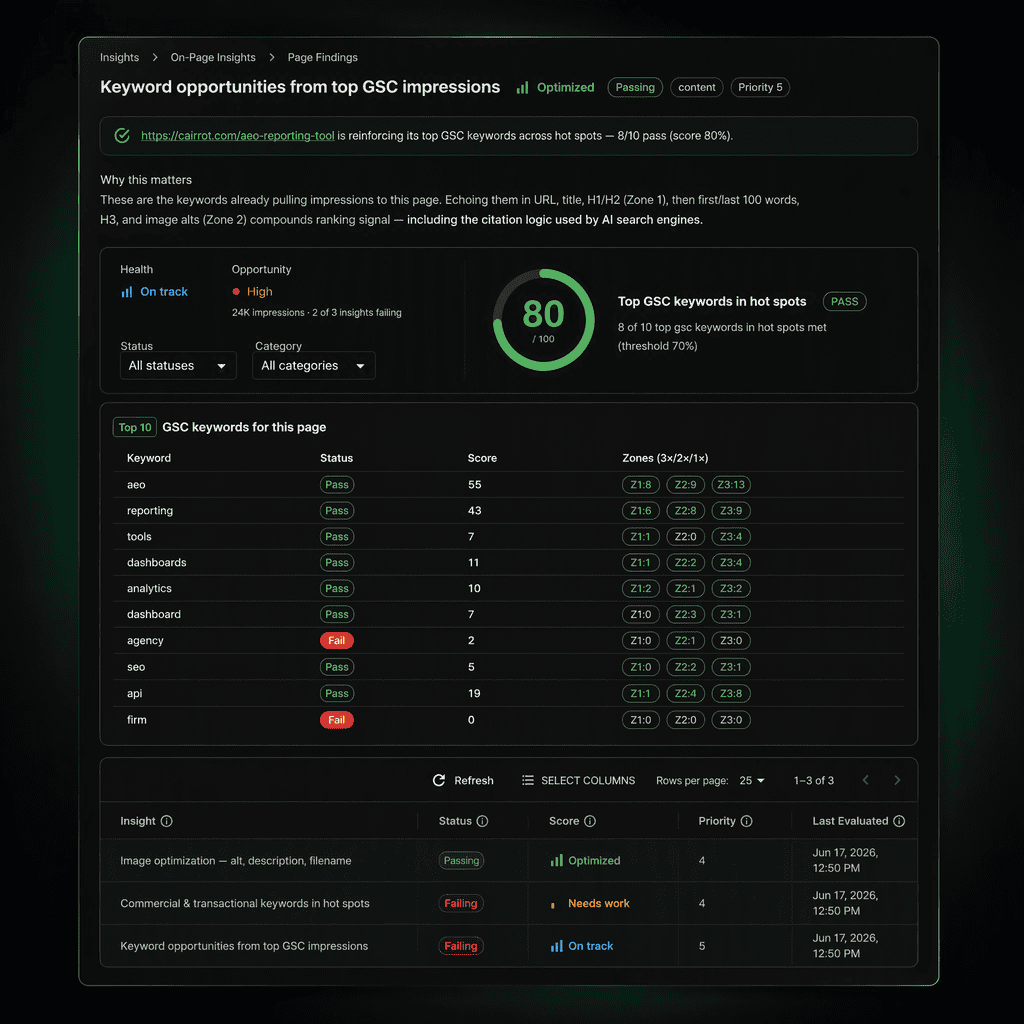Click the Refresh icon button
This screenshot has height=1024, width=1024.
tap(439, 780)
